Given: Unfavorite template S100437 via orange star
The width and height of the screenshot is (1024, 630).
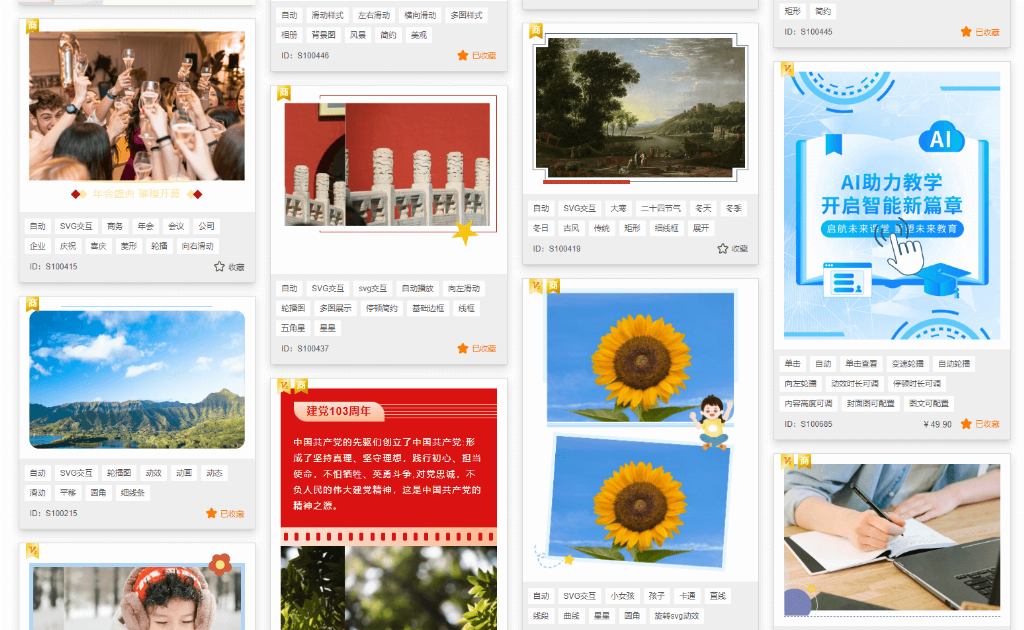Looking at the screenshot, I should click(463, 348).
